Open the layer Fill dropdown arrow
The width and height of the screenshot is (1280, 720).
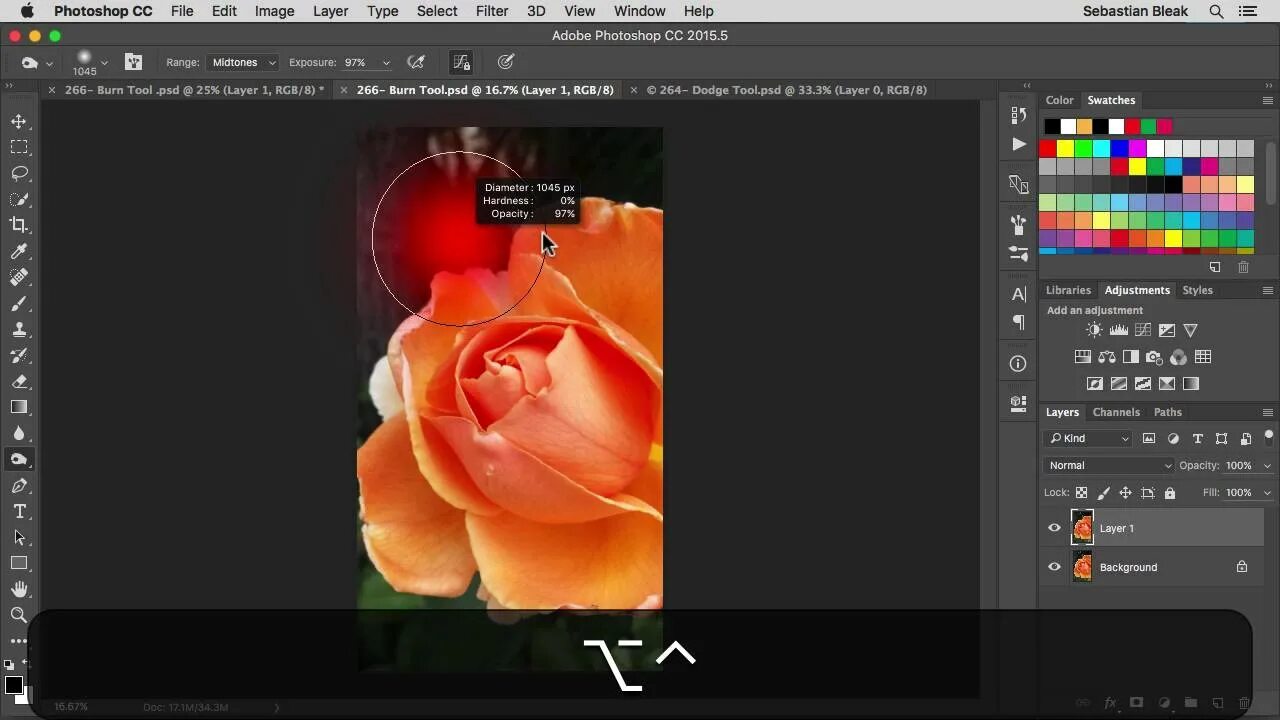[x=1267, y=493]
